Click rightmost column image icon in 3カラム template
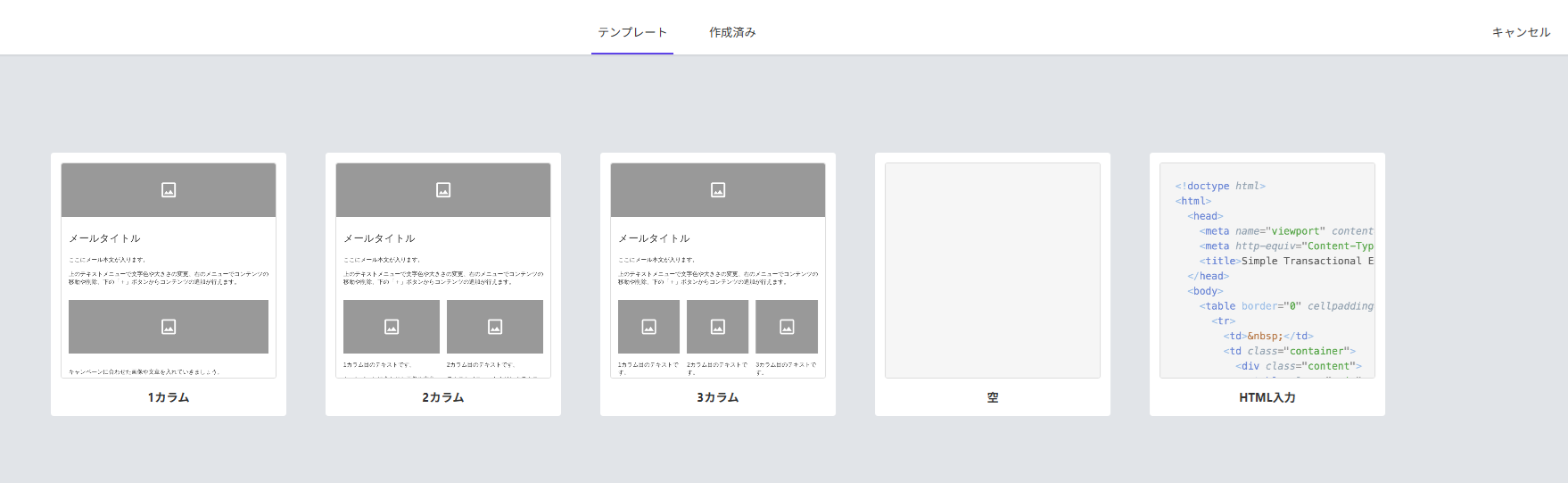 pyautogui.click(x=787, y=327)
